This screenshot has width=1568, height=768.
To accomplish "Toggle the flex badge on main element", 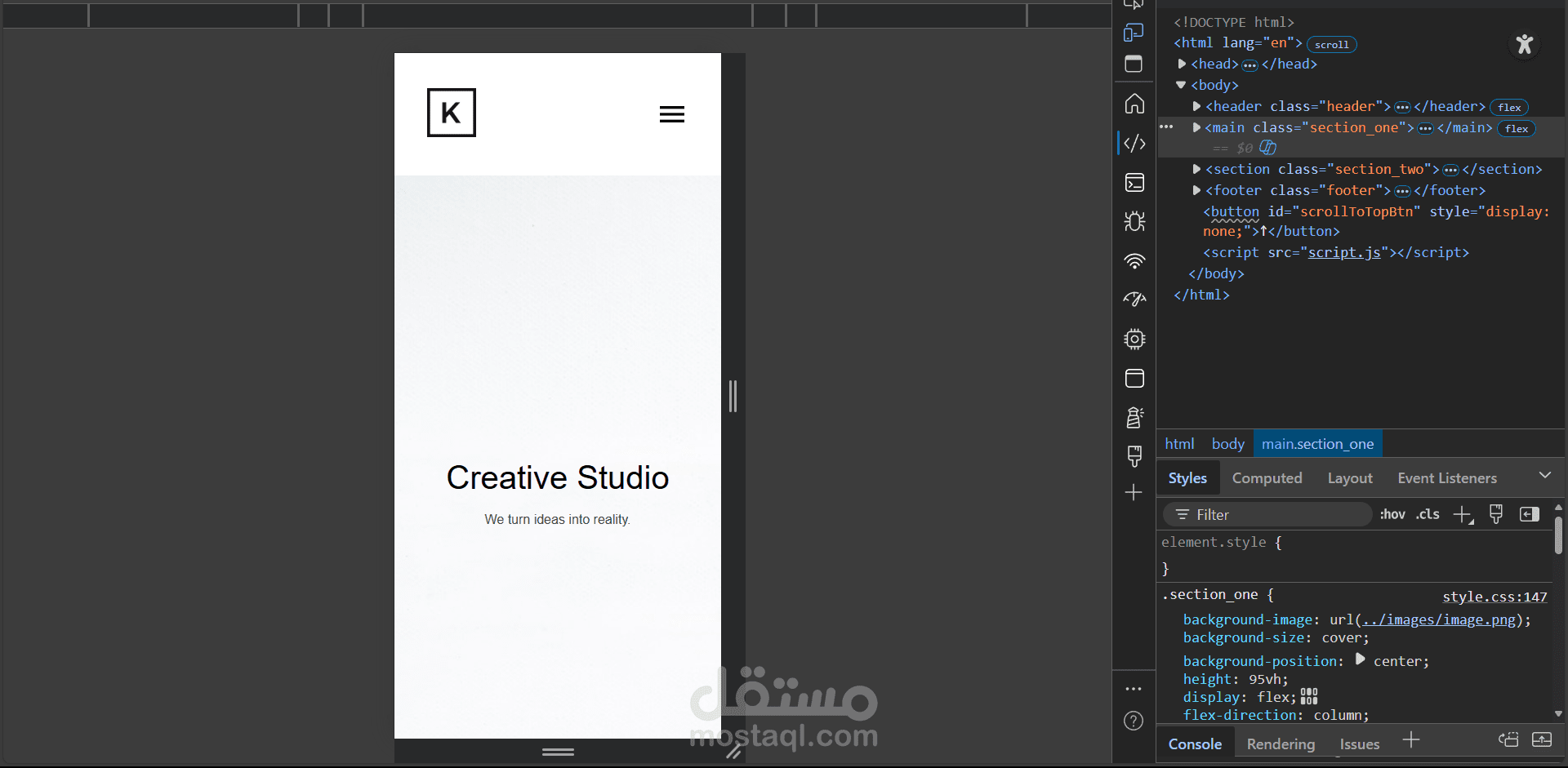I will click(1517, 129).
